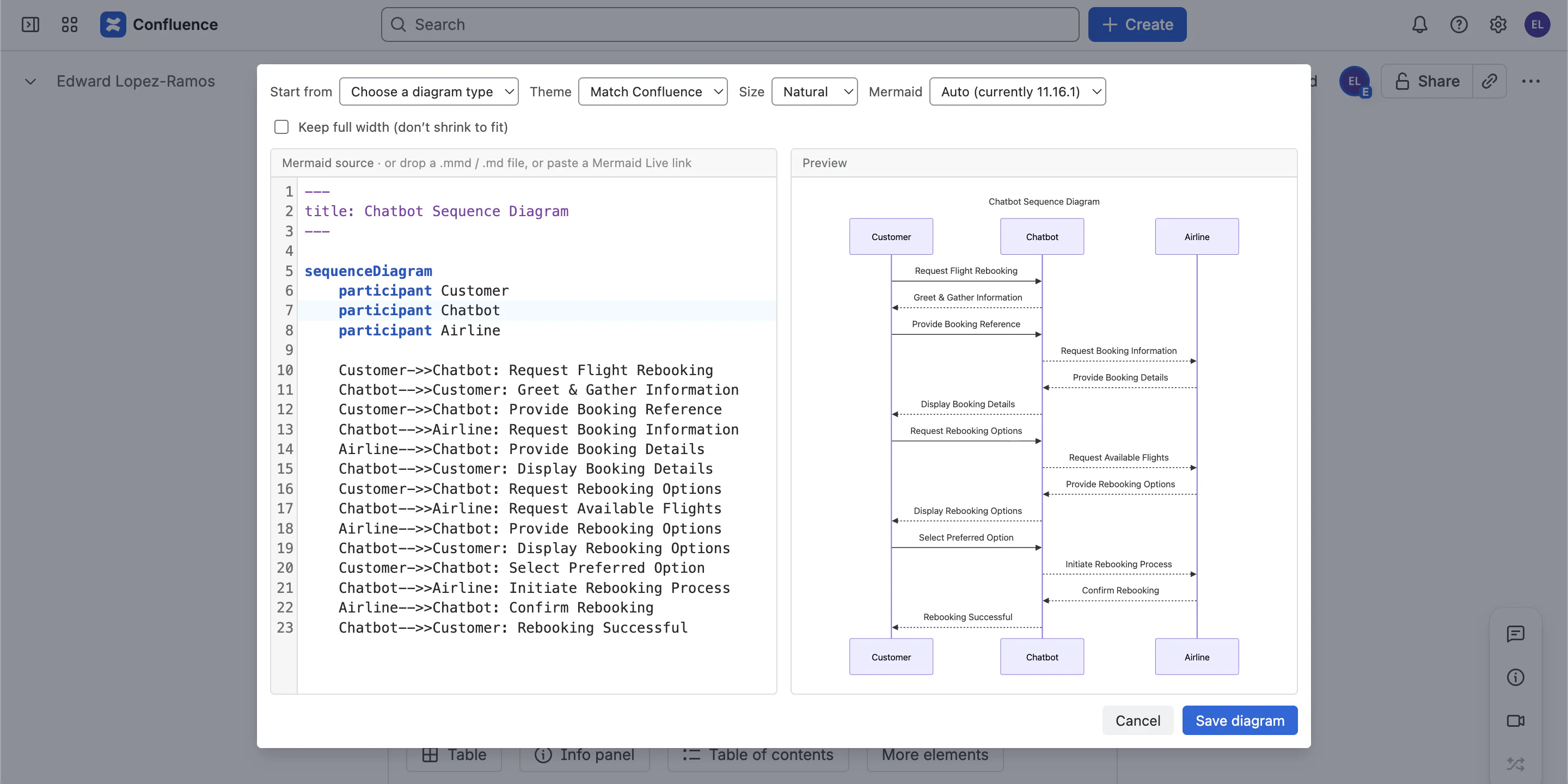The height and width of the screenshot is (784, 1568).
Task: Click the EL editor avatar near Share
Action: click(1353, 82)
